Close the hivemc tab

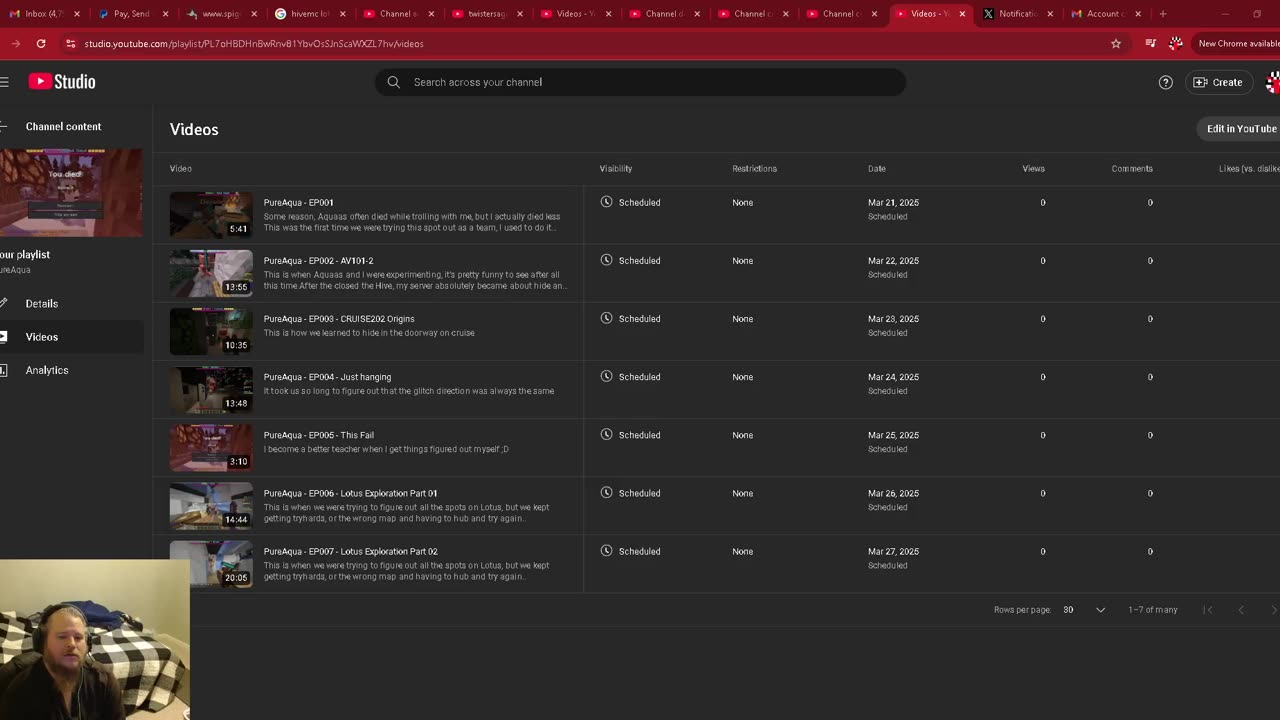point(342,14)
